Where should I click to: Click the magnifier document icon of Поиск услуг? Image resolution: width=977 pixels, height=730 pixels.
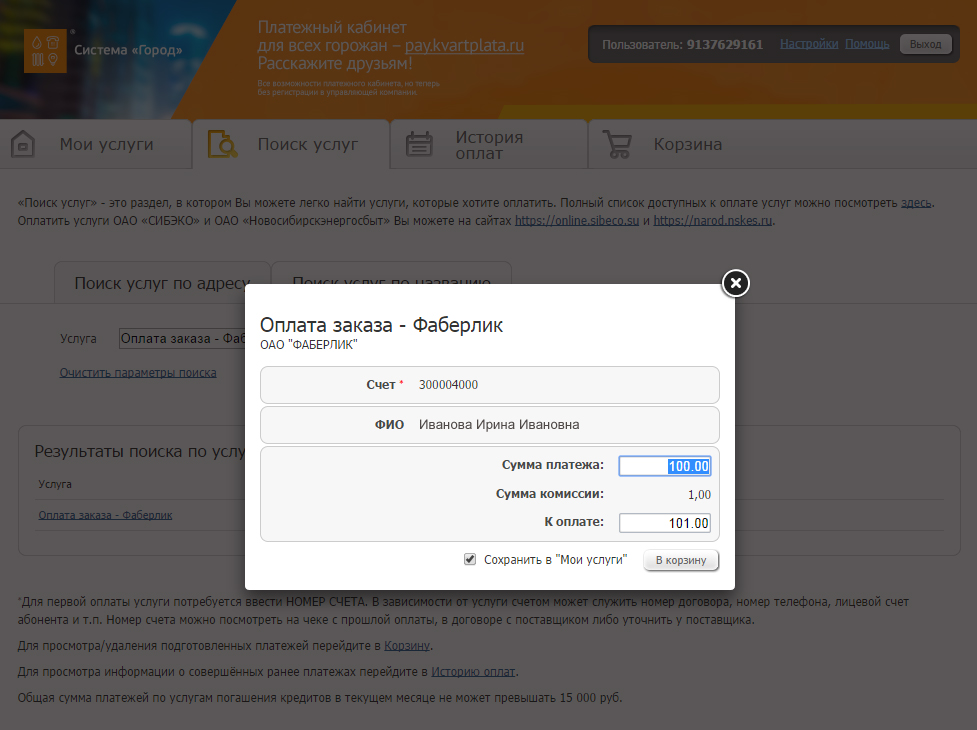(222, 144)
